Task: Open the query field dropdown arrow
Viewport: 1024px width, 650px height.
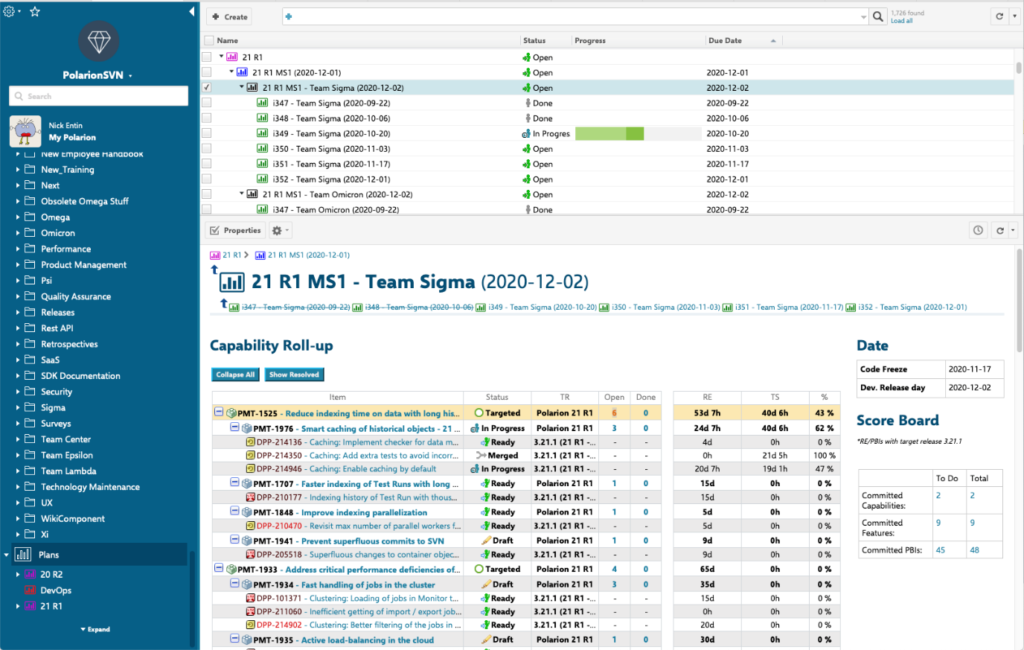Action: pyautogui.click(x=863, y=17)
